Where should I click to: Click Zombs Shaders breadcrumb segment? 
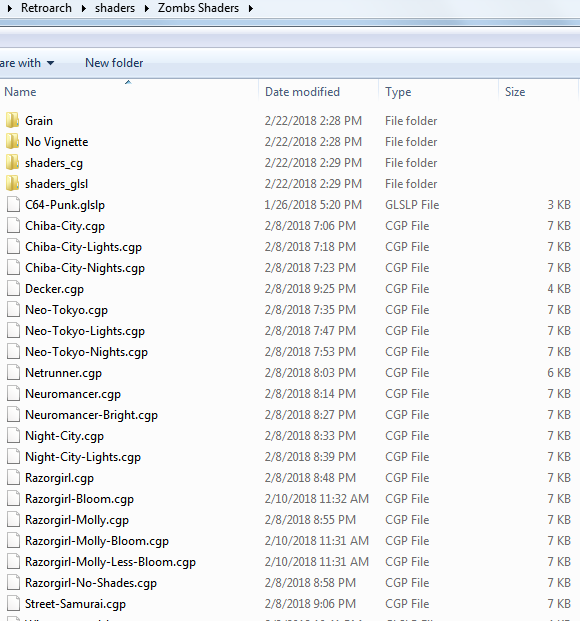pos(198,8)
